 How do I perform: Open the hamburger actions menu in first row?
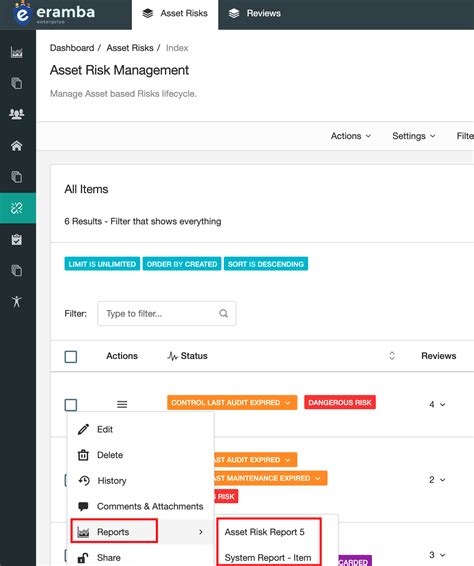pos(122,404)
